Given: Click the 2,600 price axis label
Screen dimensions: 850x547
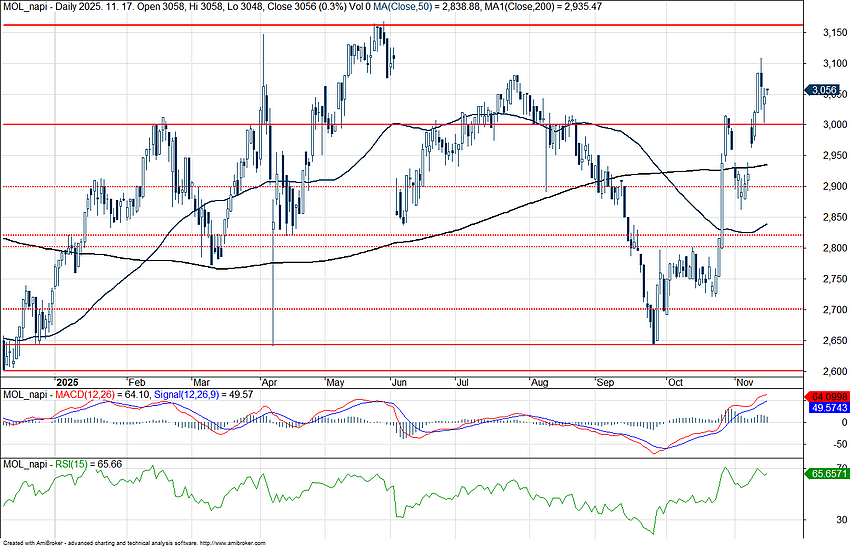Looking at the screenshot, I should coord(824,371).
